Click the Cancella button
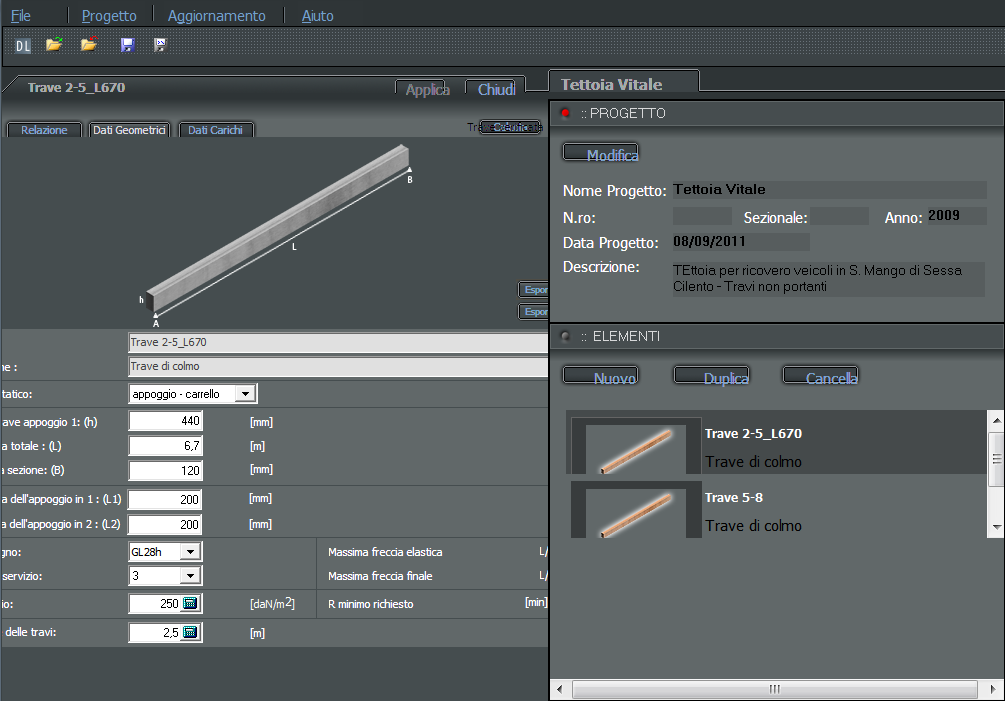This screenshot has height=701, width=1005. (820, 377)
